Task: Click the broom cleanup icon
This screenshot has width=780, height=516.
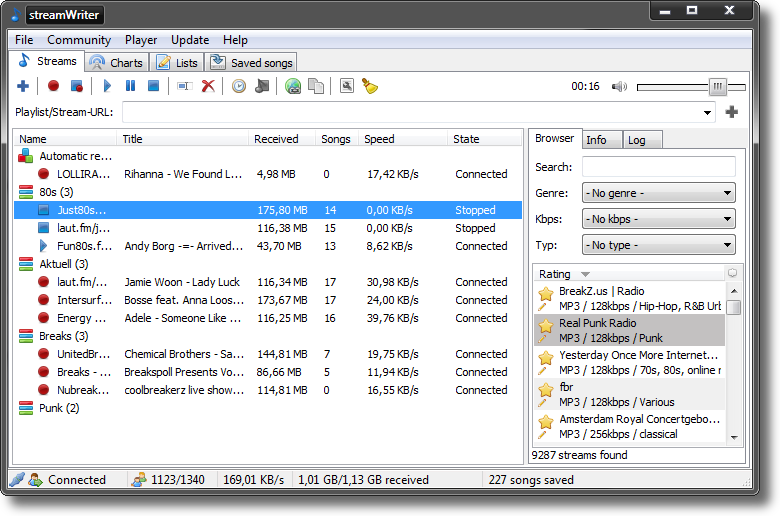Action: (369, 87)
